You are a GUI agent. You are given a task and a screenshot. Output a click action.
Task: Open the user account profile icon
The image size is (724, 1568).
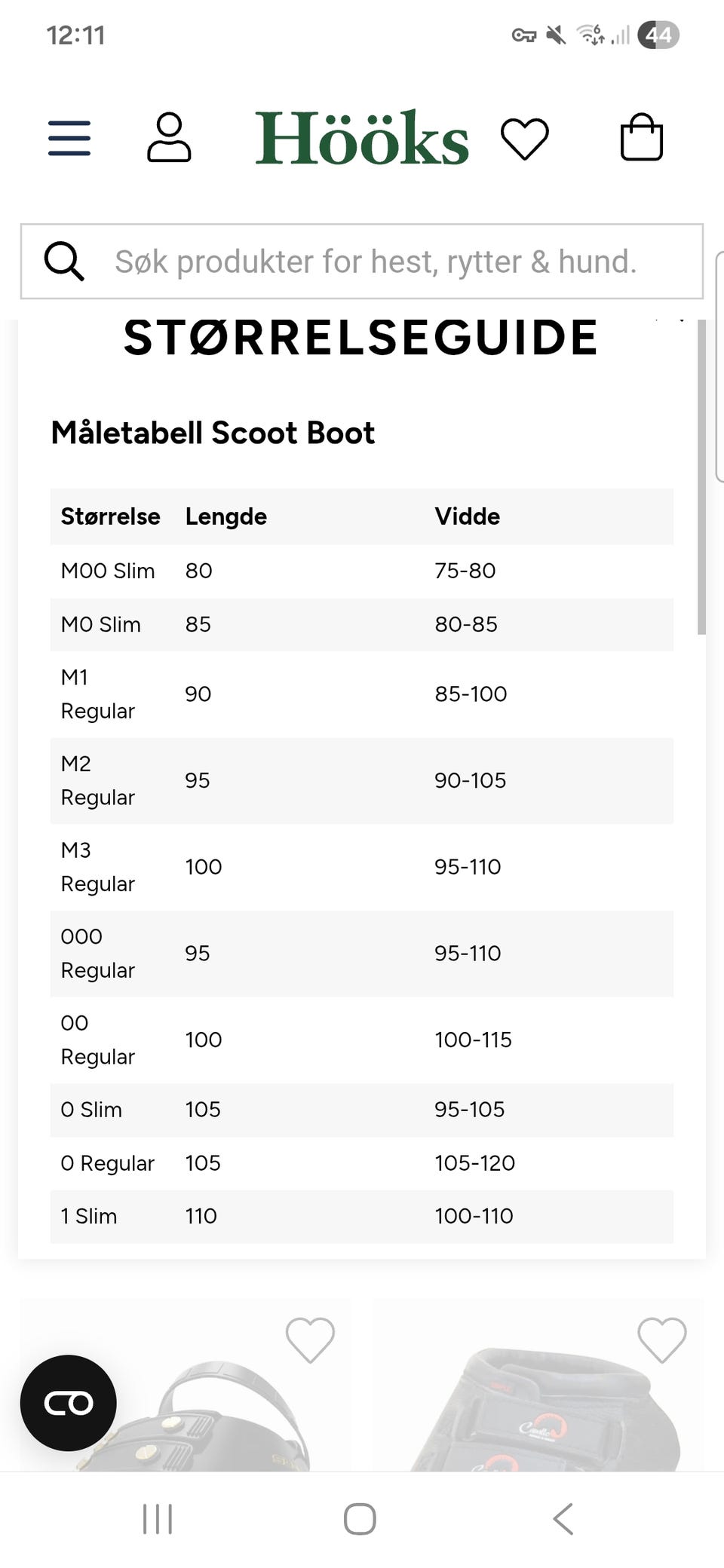coord(169,137)
